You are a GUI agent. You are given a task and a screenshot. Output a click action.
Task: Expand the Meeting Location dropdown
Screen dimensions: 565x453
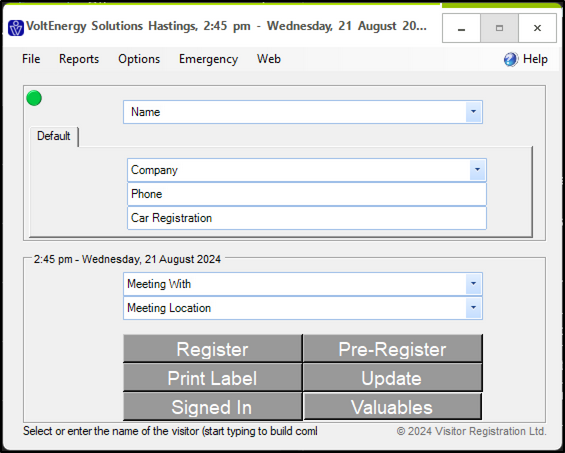coord(473,308)
